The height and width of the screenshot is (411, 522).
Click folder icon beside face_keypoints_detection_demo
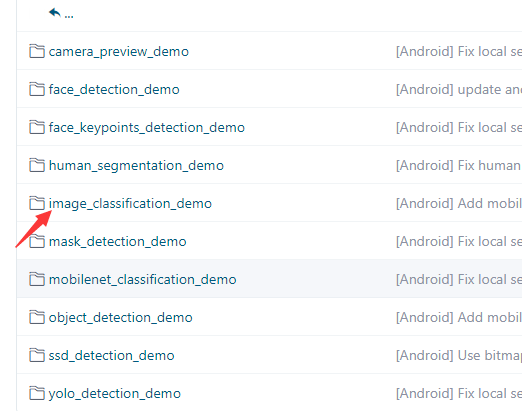click(37, 127)
